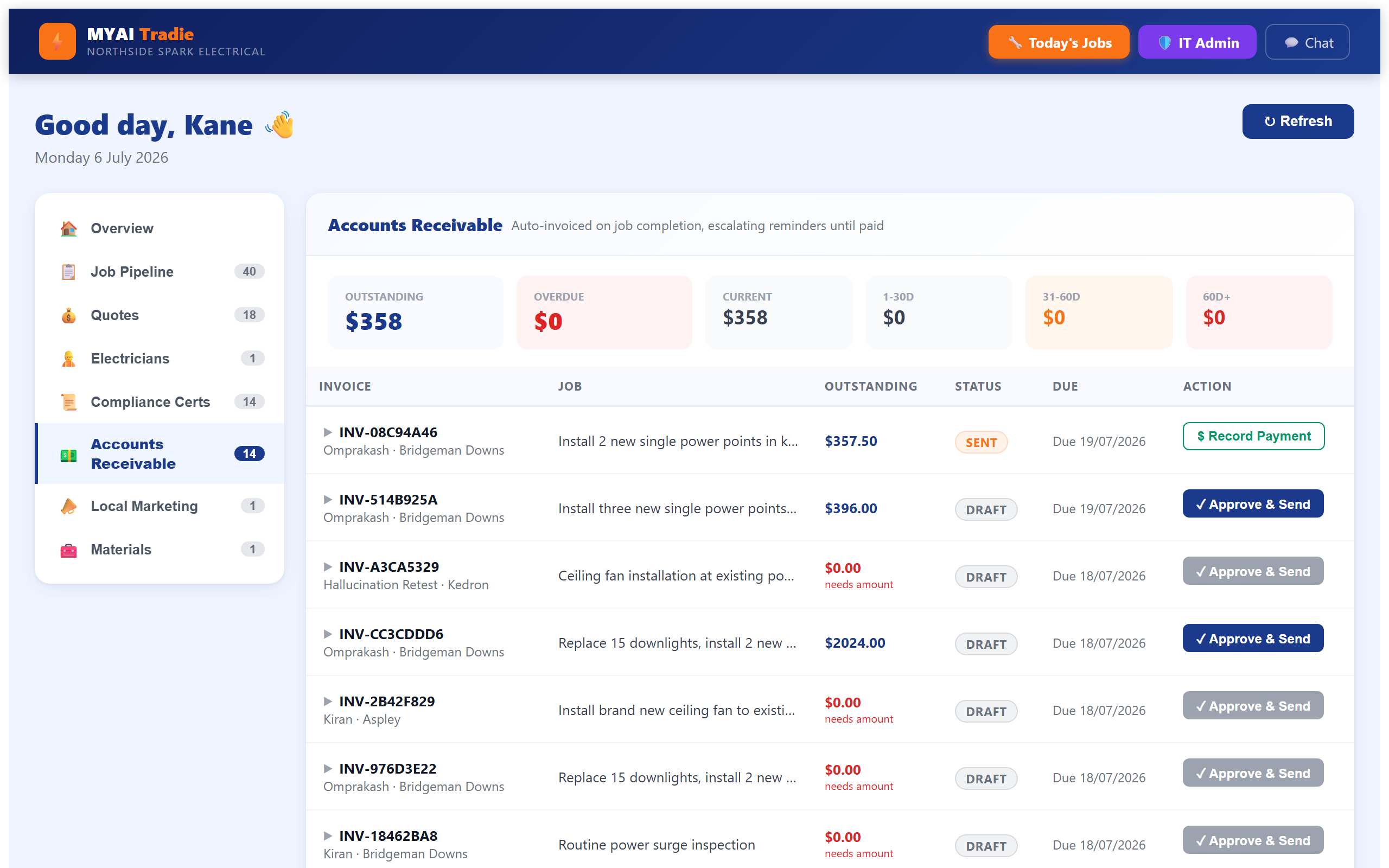Click the Compliance Certs scroll icon

tap(69, 402)
